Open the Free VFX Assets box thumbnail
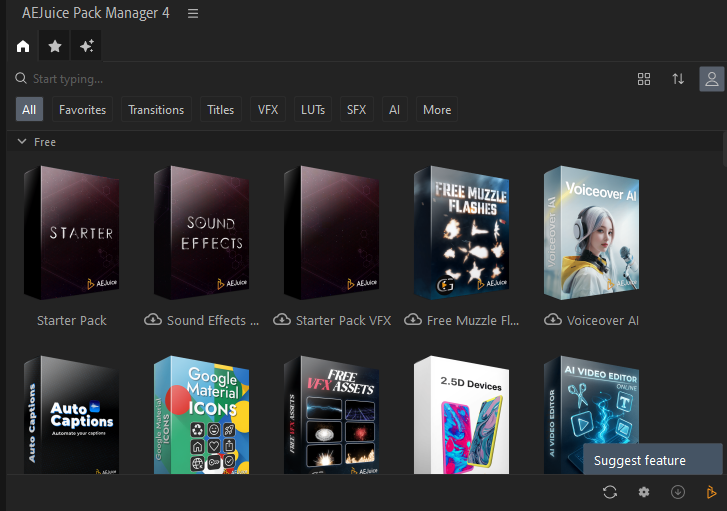The image size is (727, 511). tap(332, 415)
